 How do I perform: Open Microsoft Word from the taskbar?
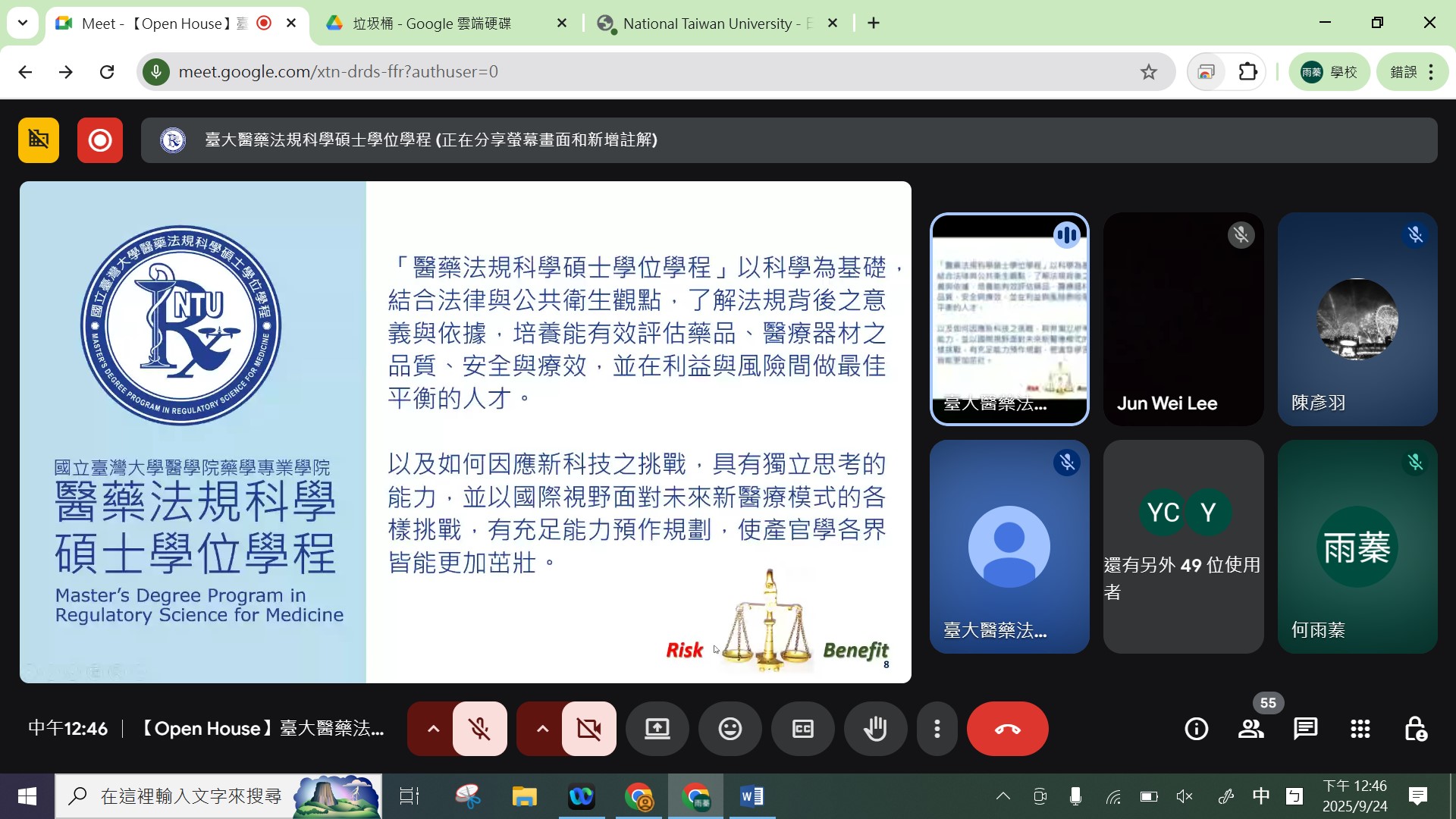(x=752, y=796)
